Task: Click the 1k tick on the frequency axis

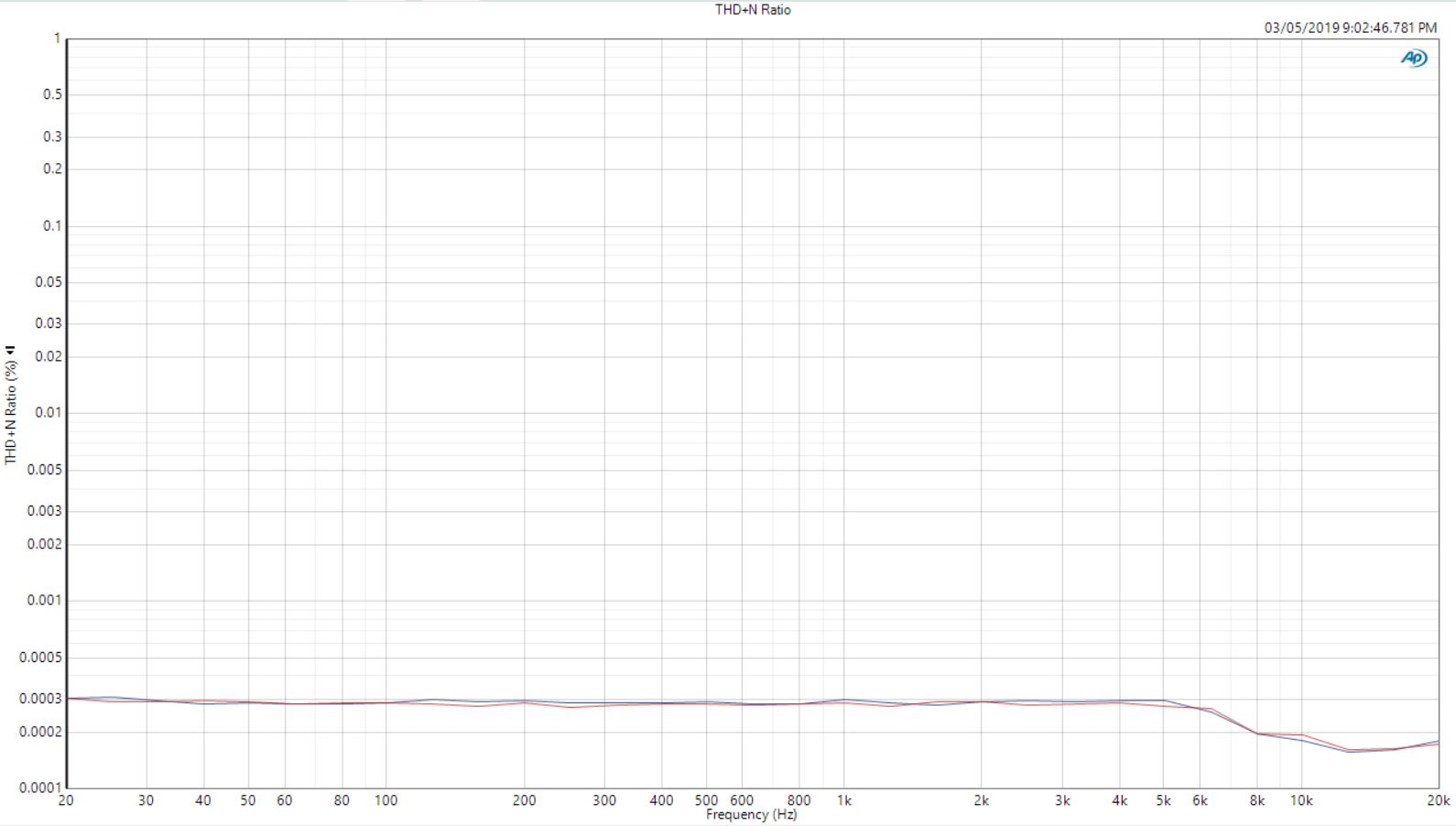Action: pyautogui.click(x=844, y=800)
